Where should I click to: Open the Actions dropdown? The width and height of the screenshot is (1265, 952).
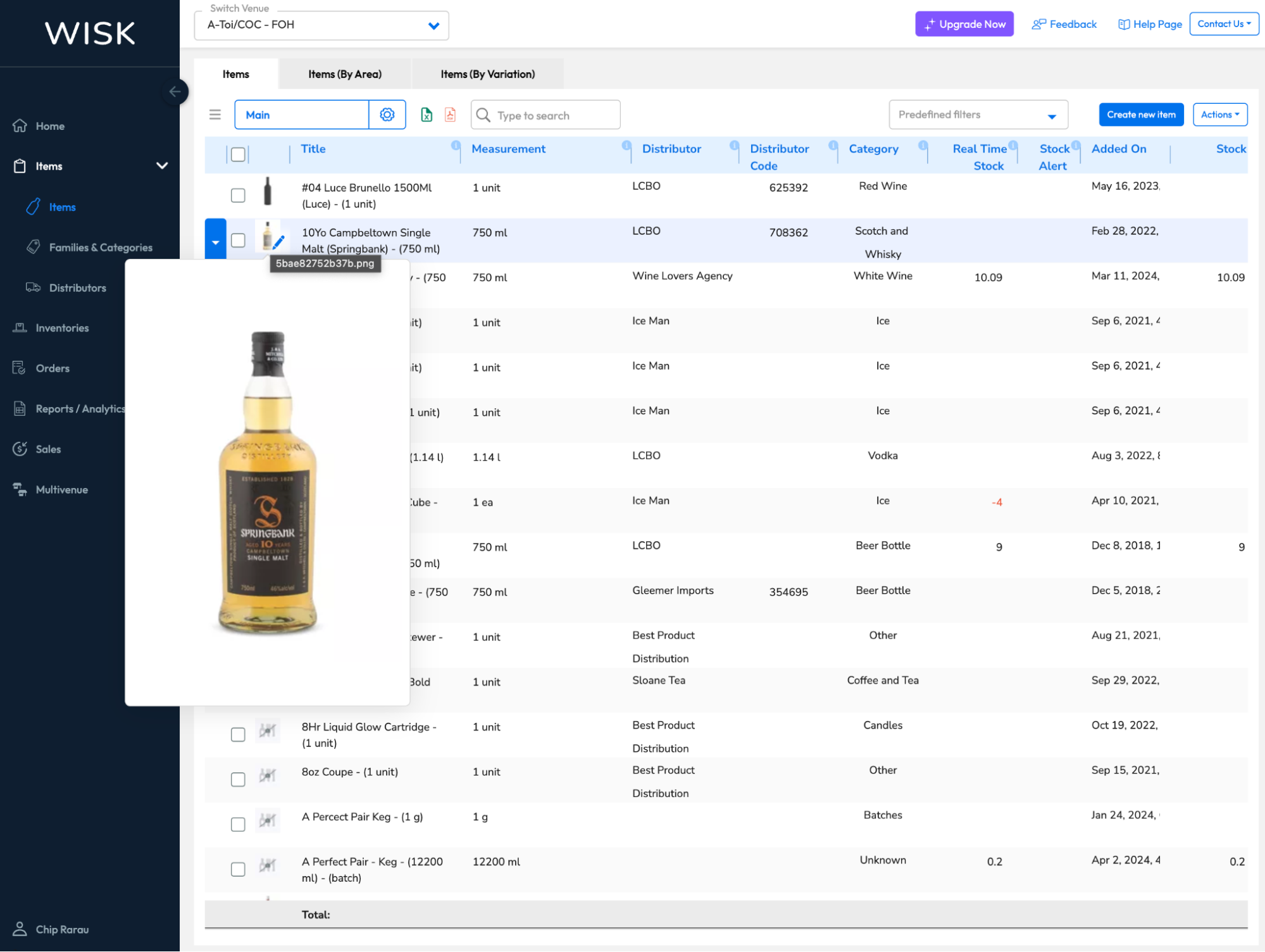[x=1219, y=115]
